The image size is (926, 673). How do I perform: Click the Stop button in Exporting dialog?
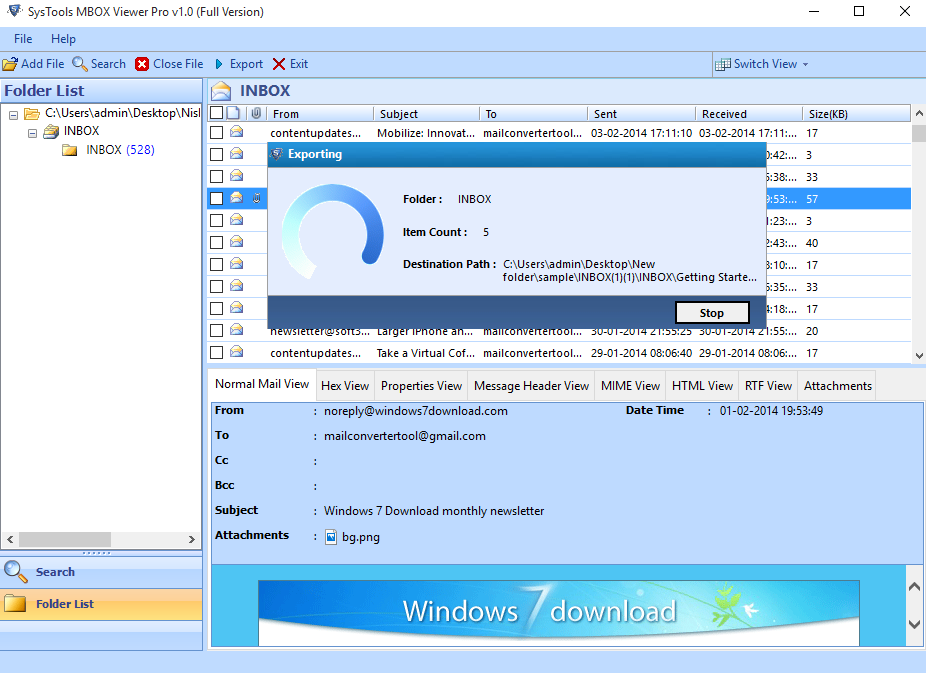click(712, 313)
